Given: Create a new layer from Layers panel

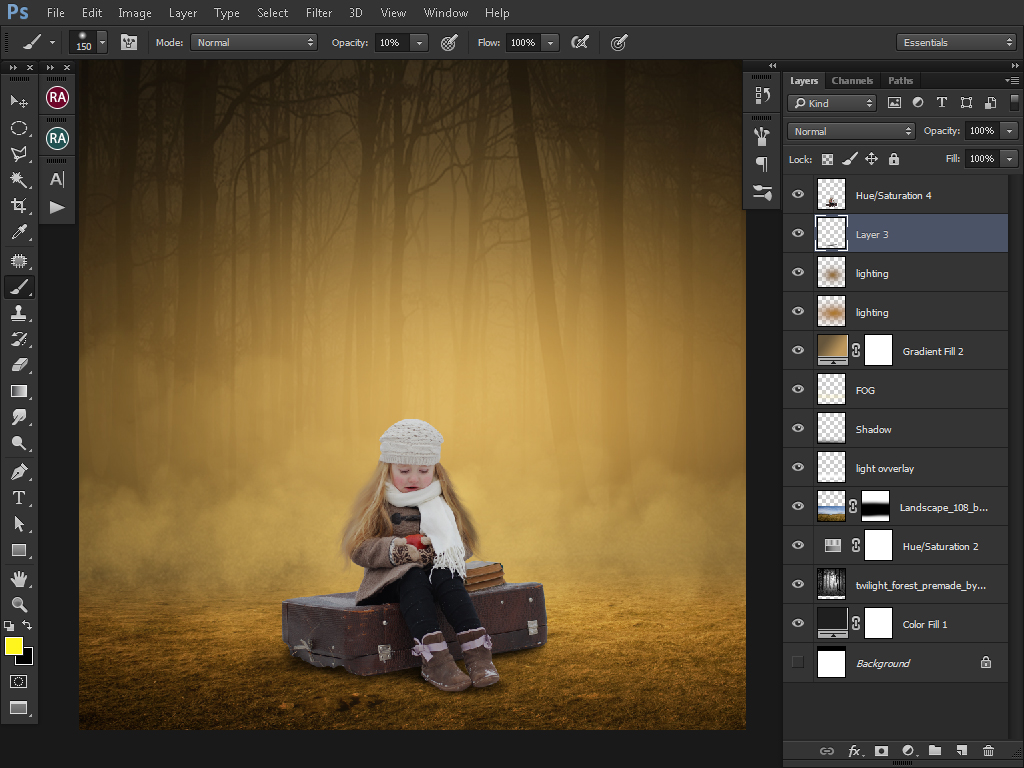Looking at the screenshot, I should click(x=961, y=750).
